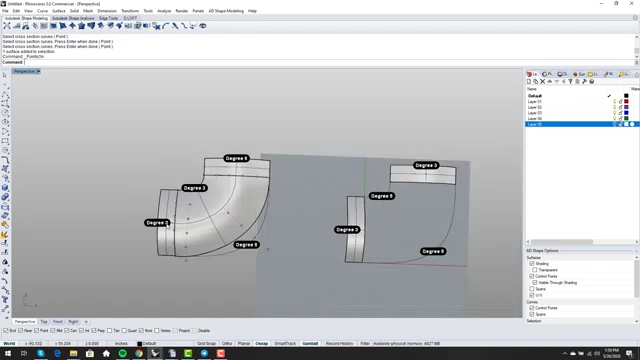Image resolution: width=640 pixels, height=360 pixels.
Task: Toggle Layer 01 visibility lightbulb
Action: tap(614, 102)
